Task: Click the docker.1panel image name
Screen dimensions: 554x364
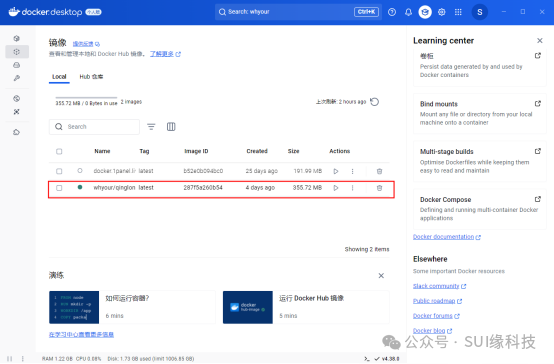Action: [x=114, y=171]
